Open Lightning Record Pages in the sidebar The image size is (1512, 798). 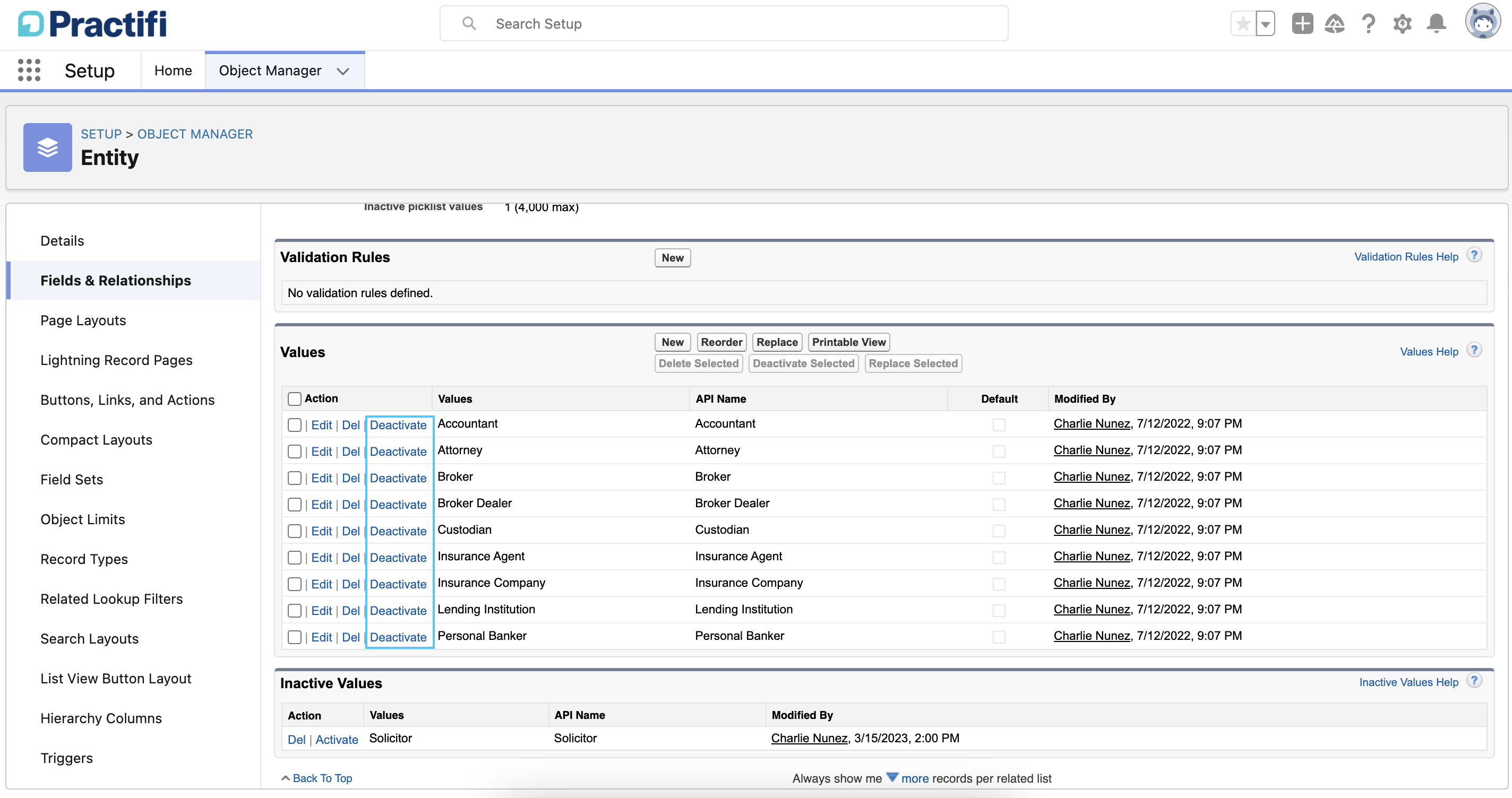(x=116, y=360)
